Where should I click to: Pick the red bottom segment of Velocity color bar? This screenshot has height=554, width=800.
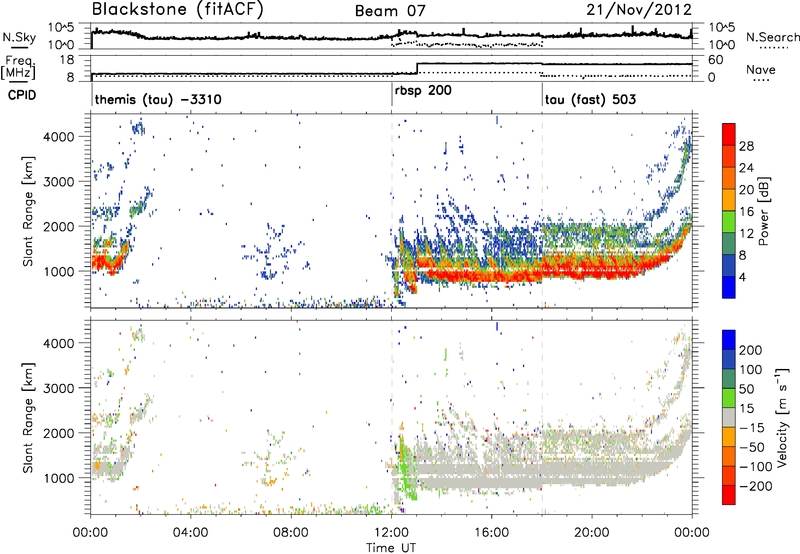pyautogui.click(x=729, y=495)
